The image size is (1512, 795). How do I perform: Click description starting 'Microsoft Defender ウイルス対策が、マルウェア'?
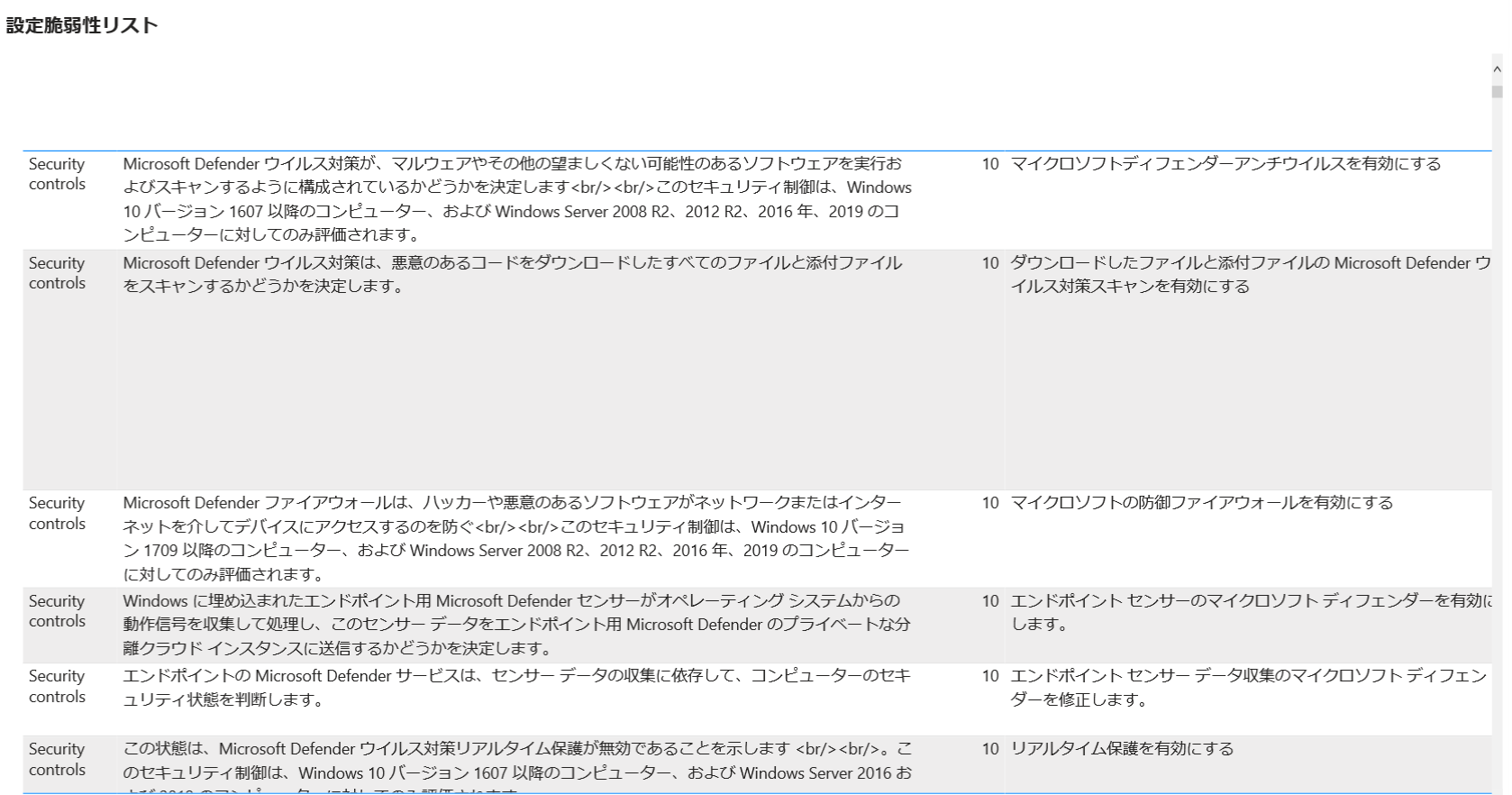(517, 199)
